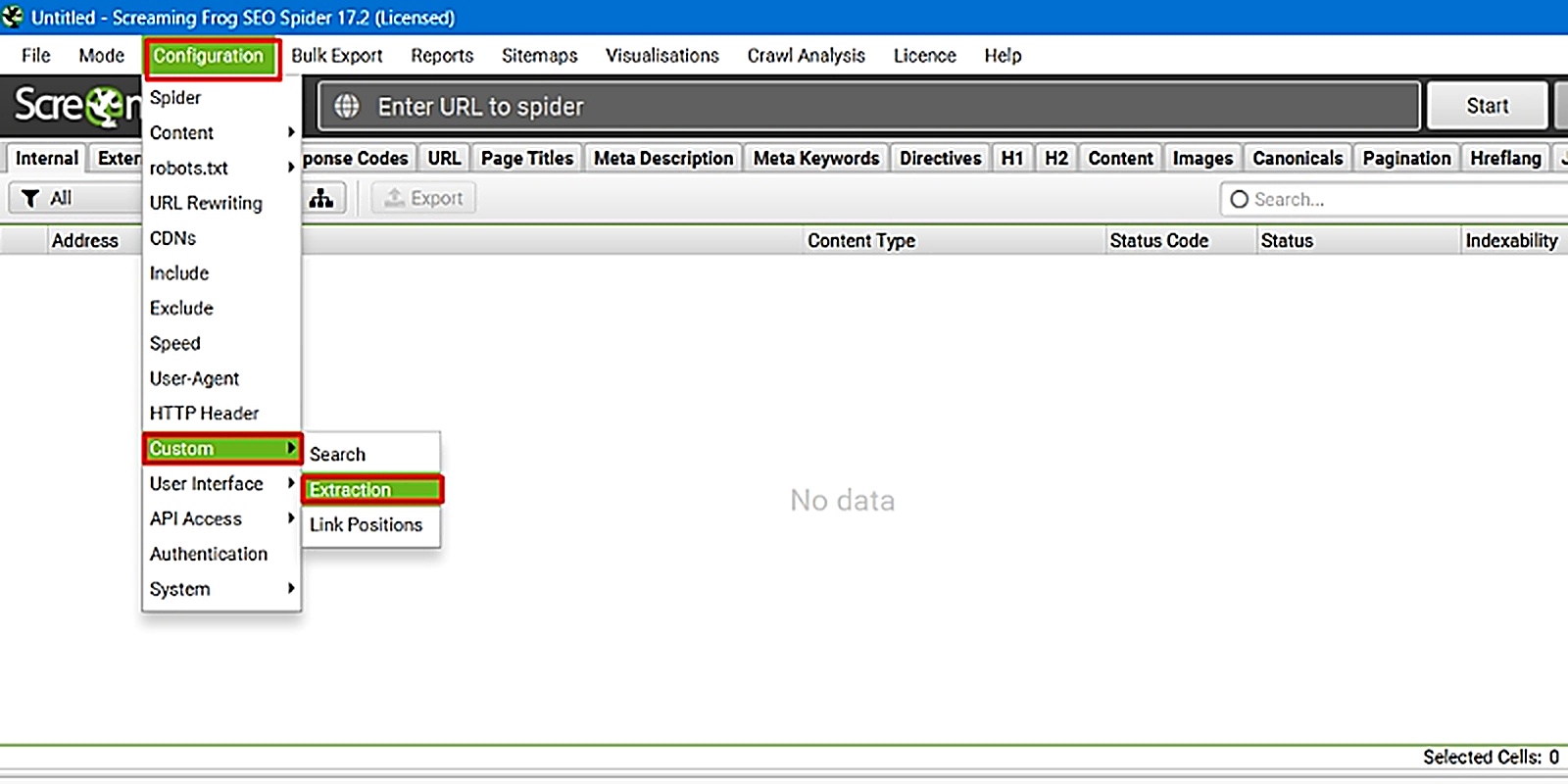
Task: Switch to the Pagination tab
Action: click(x=1406, y=159)
